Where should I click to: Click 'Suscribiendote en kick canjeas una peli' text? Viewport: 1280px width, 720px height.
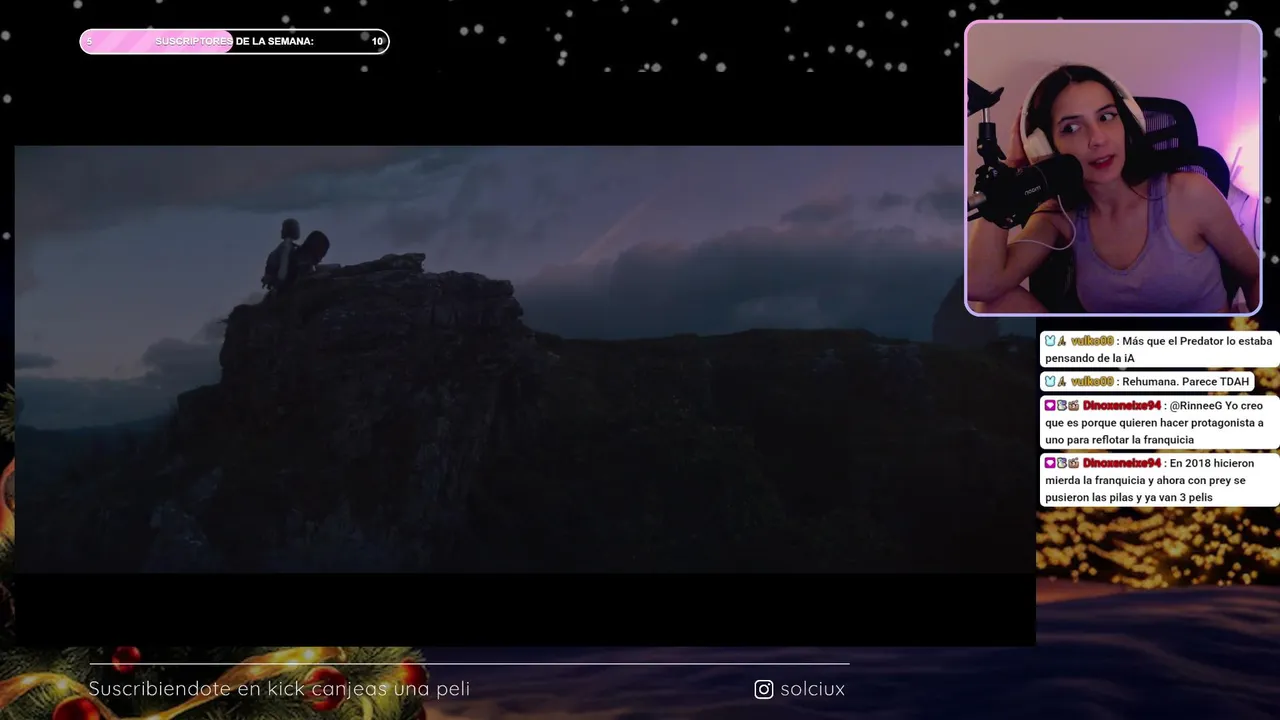click(279, 689)
